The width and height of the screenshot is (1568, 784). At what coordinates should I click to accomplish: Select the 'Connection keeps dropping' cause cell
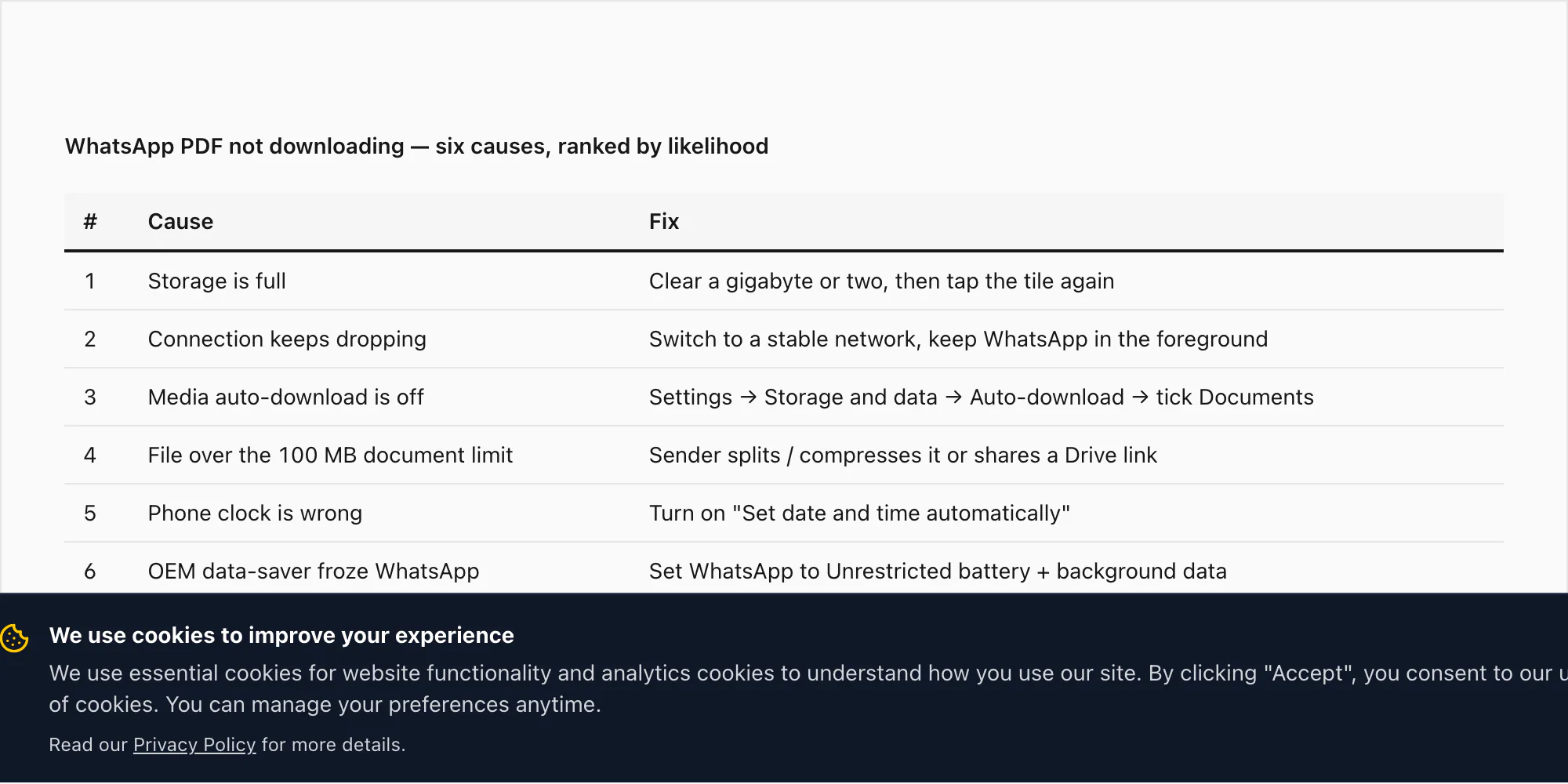(x=287, y=339)
